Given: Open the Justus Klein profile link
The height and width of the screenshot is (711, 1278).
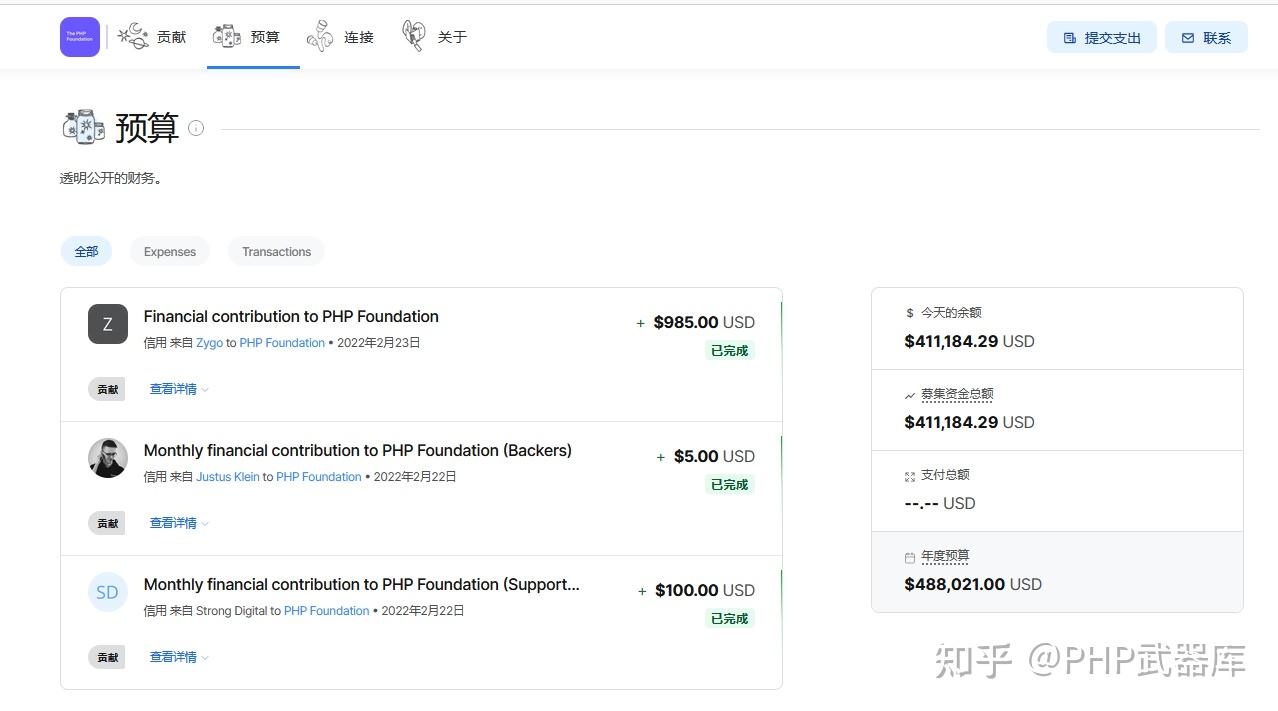Looking at the screenshot, I should click(228, 477).
